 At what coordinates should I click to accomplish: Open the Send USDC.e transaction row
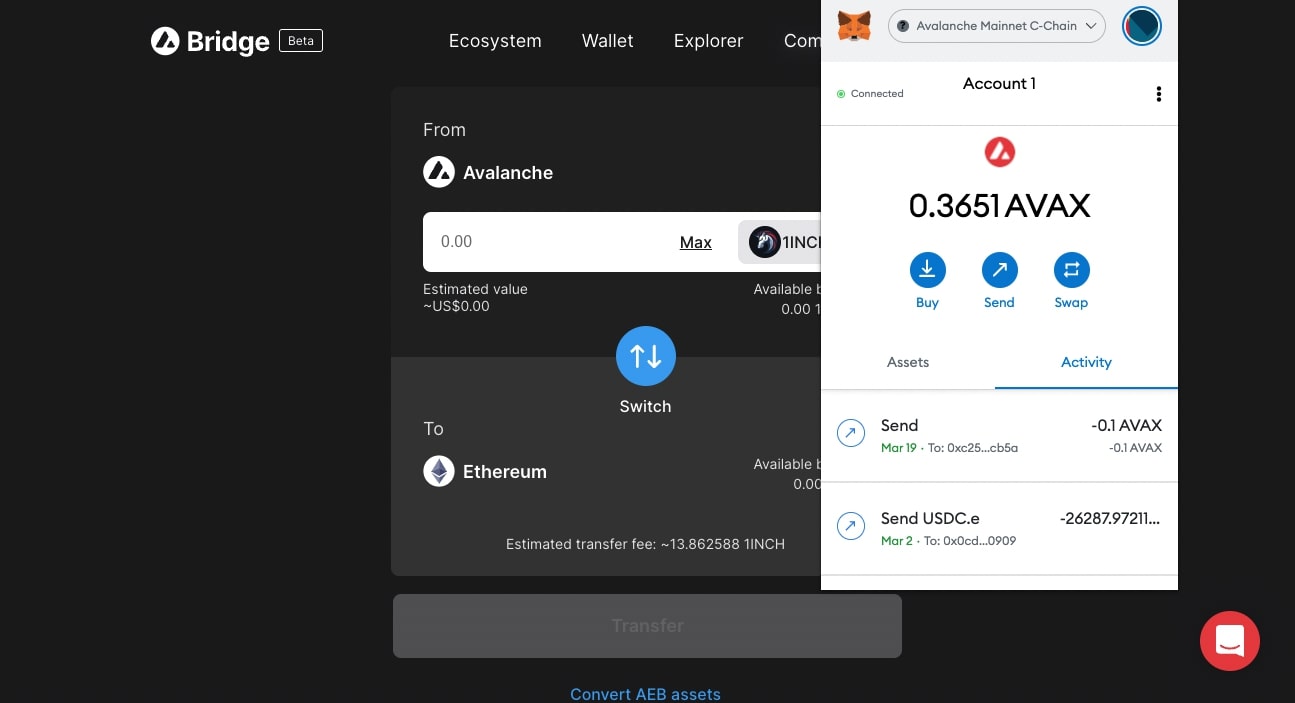pyautogui.click(x=999, y=528)
